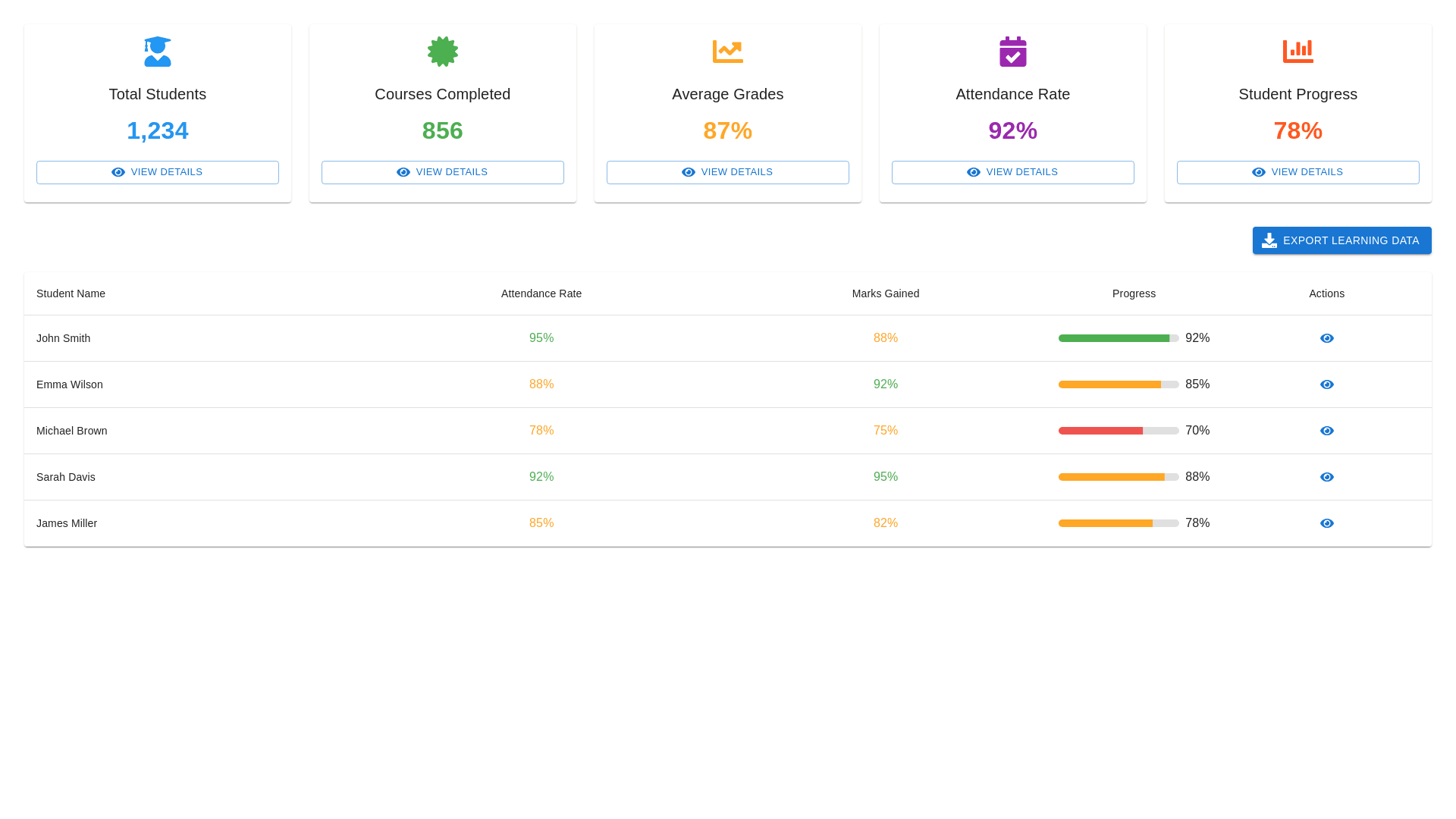Viewport: 1456px width, 819px height.
Task: Click the Marks Gained column header
Action: (x=885, y=293)
